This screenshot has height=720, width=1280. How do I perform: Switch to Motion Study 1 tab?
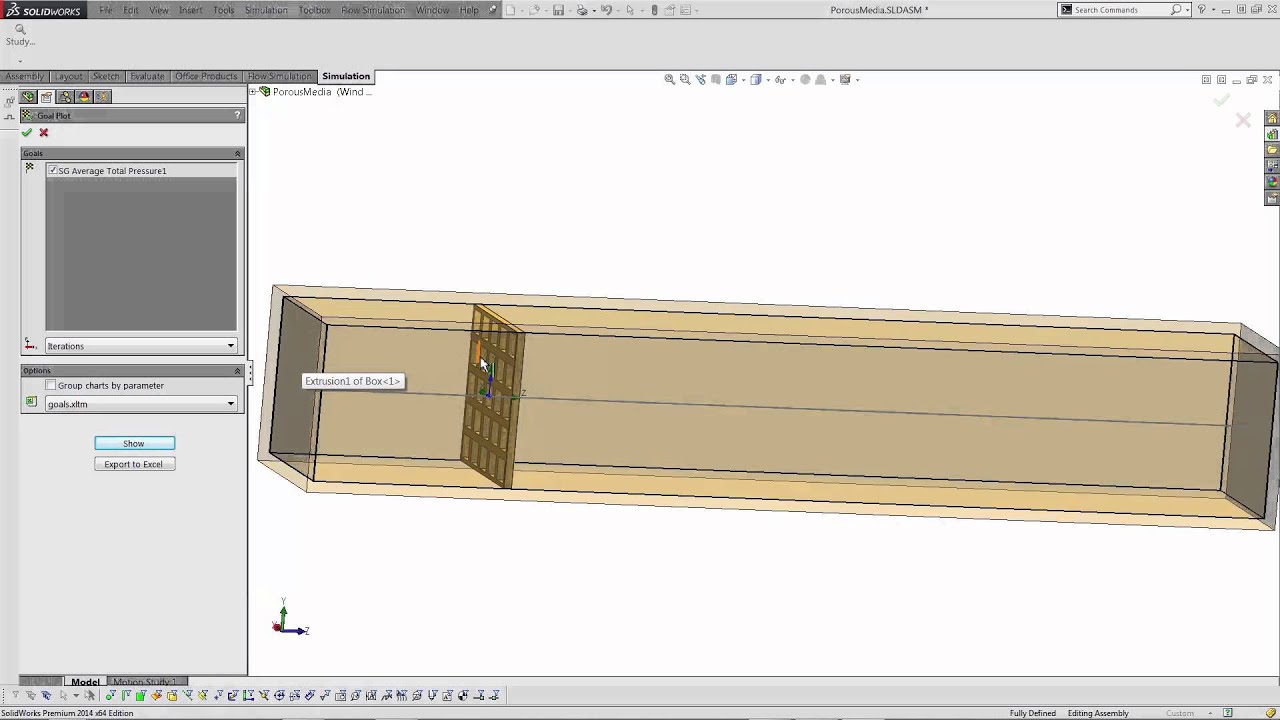(144, 682)
